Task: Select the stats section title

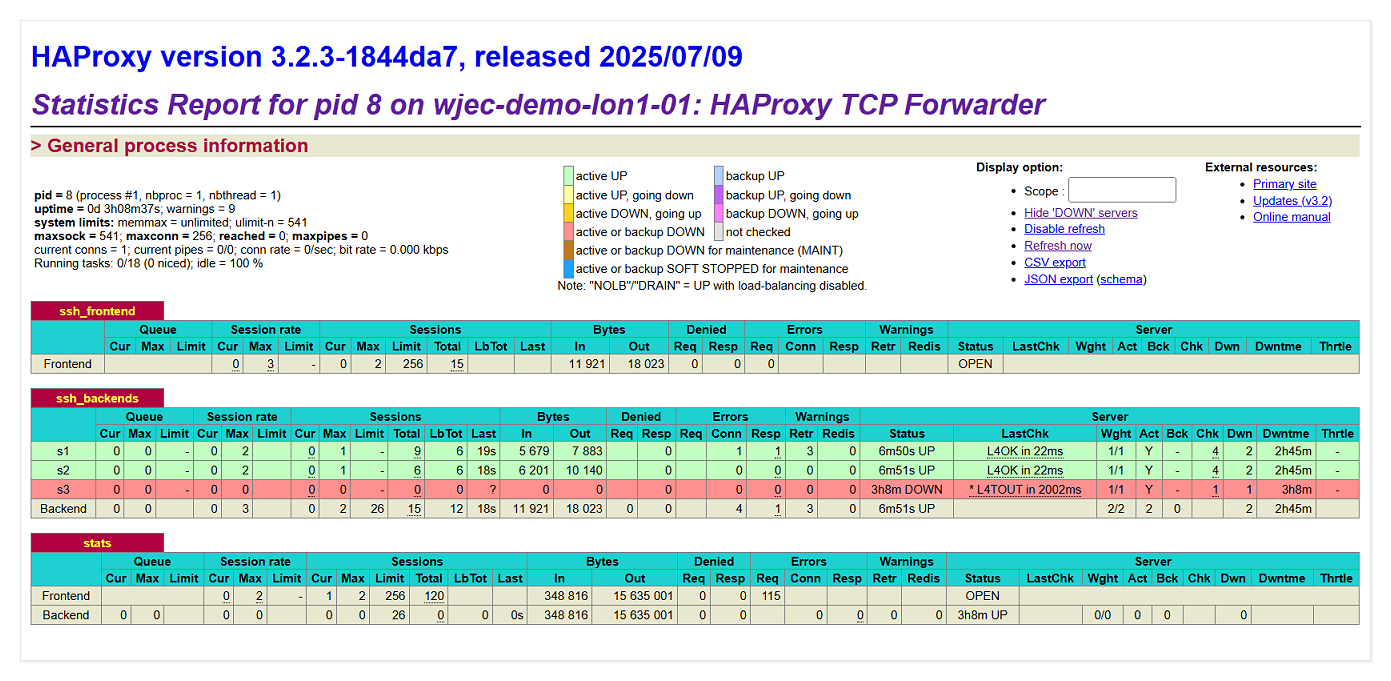Action: click(x=97, y=543)
